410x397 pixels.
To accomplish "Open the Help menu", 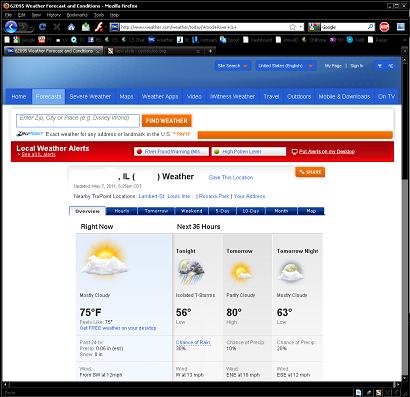I will coord(114,15).
